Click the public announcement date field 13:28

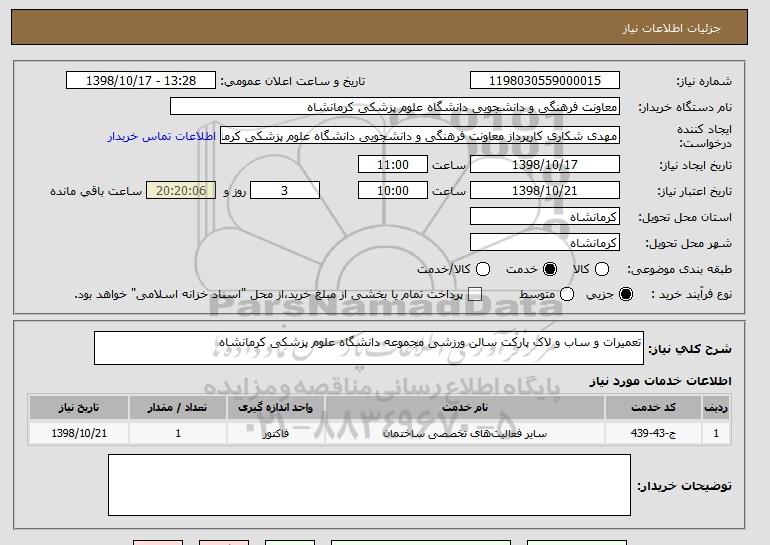click(x=141, y=81)
